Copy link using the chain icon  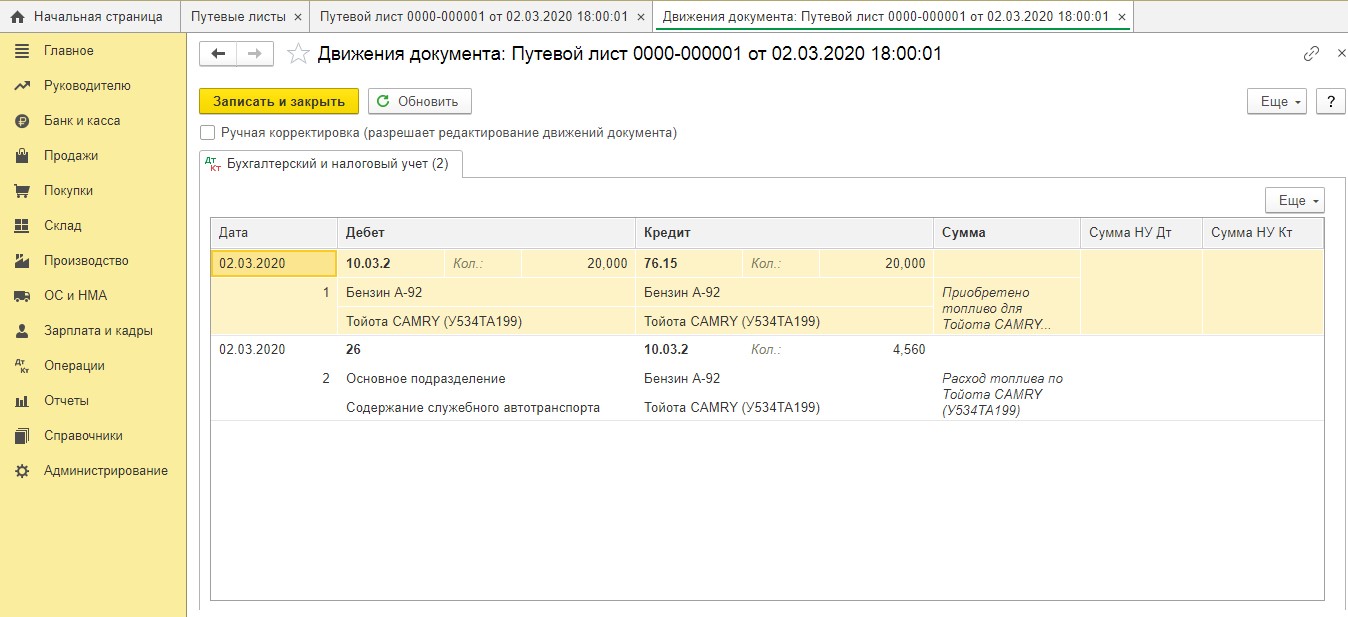1311,54
